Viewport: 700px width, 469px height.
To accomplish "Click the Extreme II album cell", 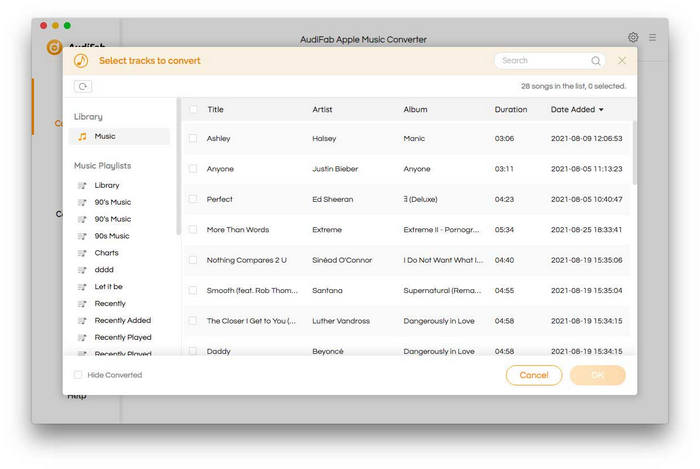I will (441, 230).
